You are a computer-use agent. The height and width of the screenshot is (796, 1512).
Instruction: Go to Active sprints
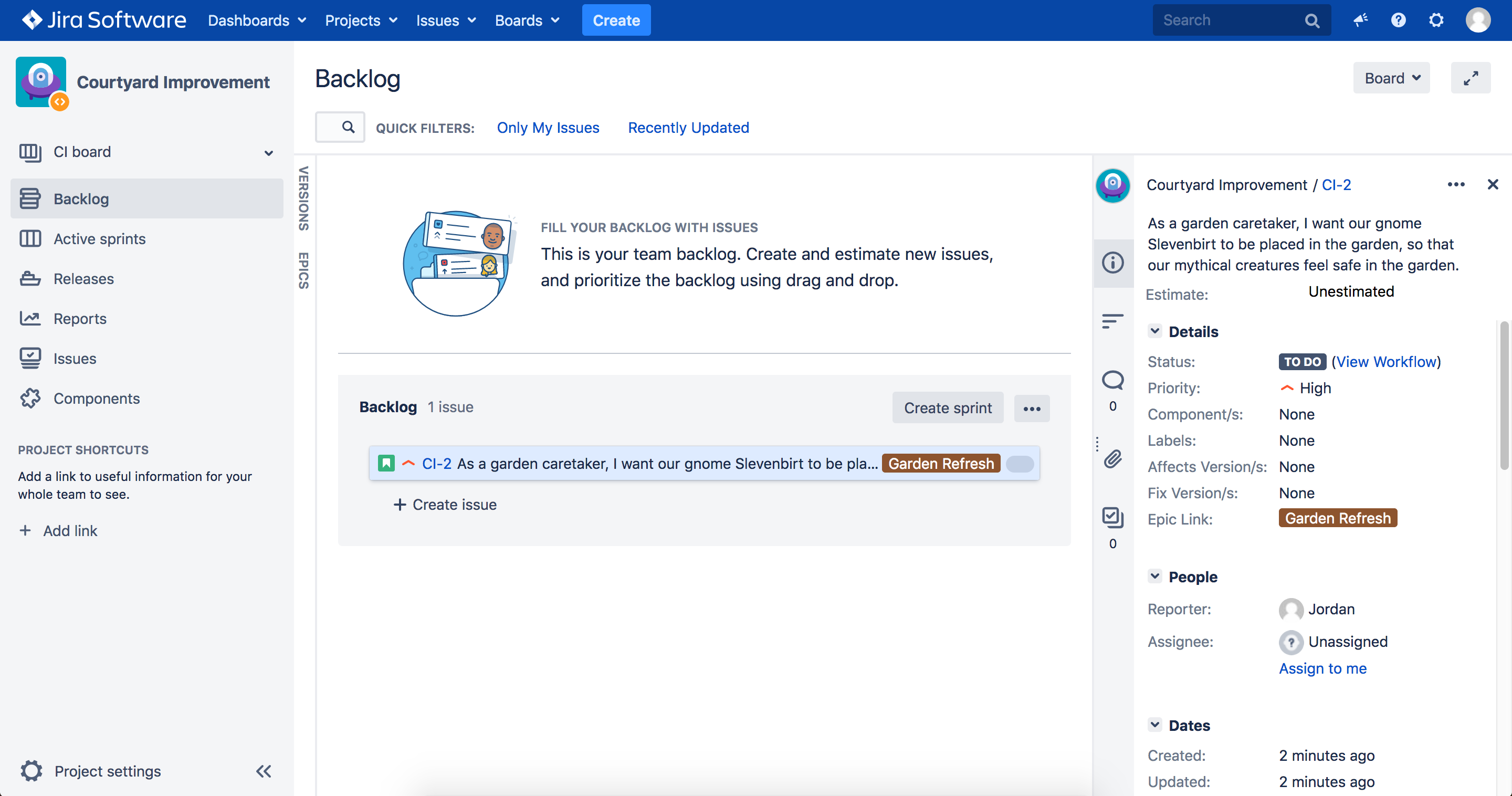(147, 238)
